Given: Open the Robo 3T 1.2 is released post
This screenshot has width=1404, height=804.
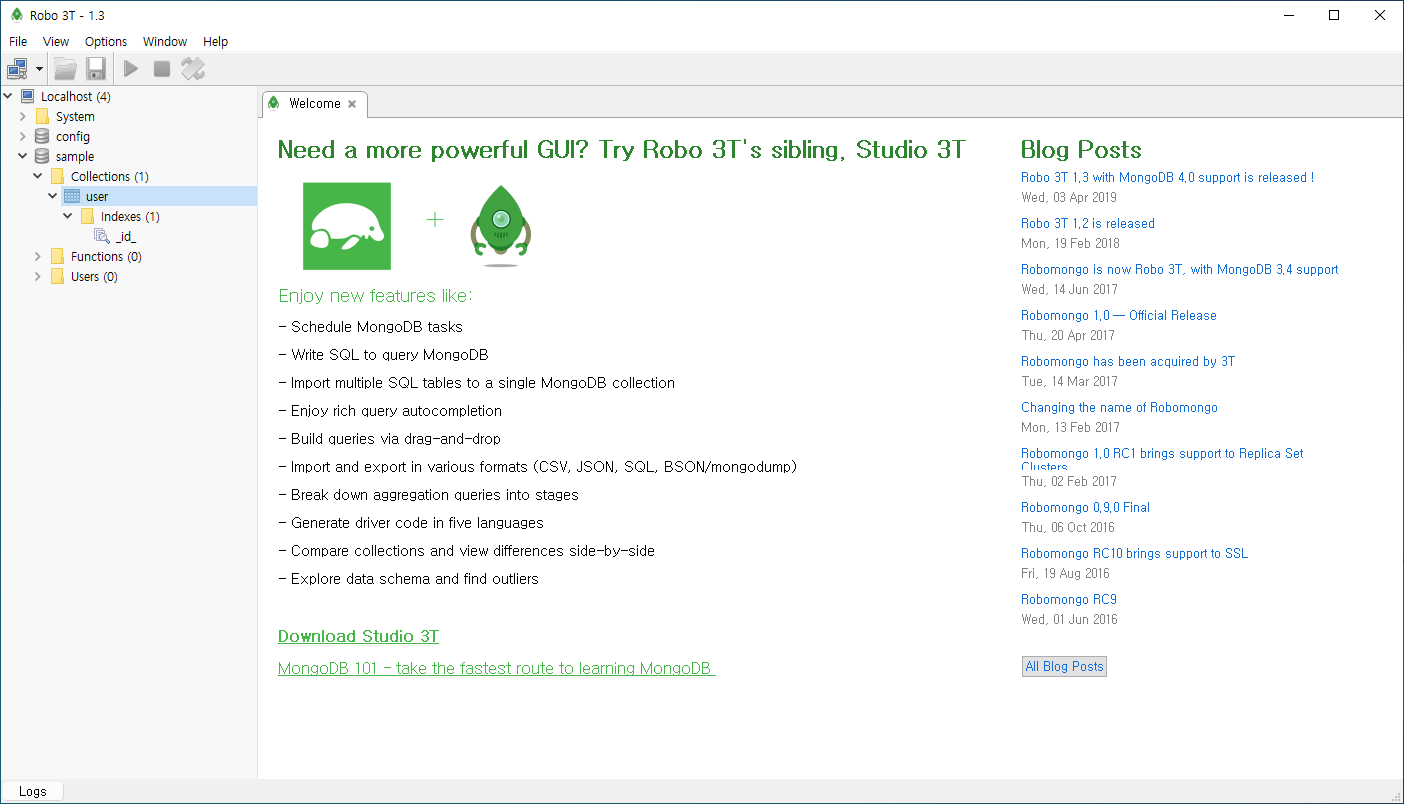Looking at the screenshot, I should pos(1088,223).
